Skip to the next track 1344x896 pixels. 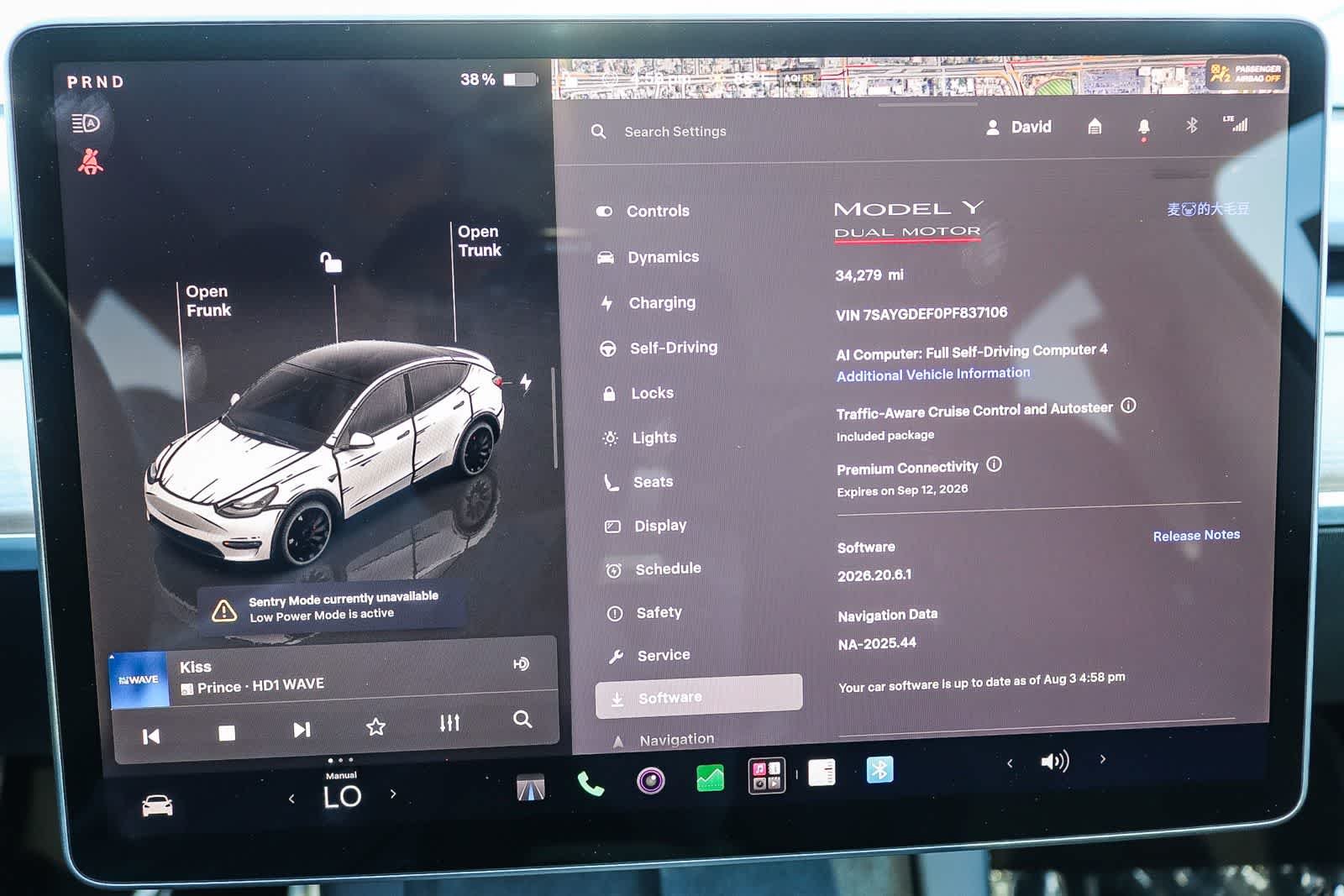click(x=302, y=730)
